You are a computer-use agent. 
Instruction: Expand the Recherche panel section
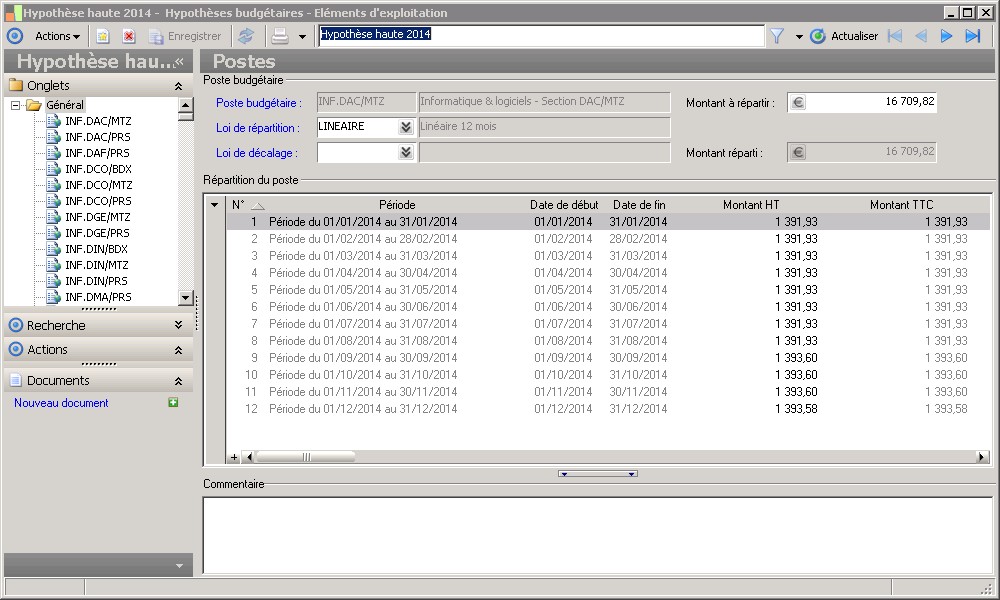(x=178, y=325)
